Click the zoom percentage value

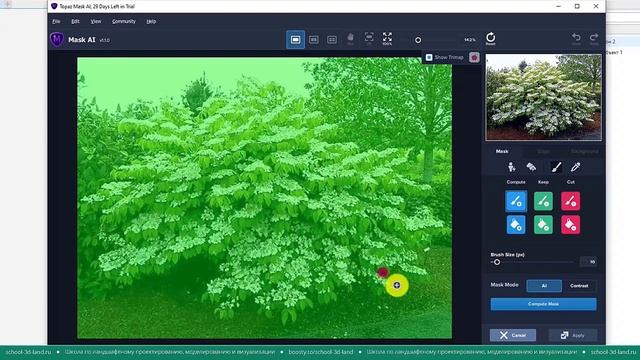(470, 40)
